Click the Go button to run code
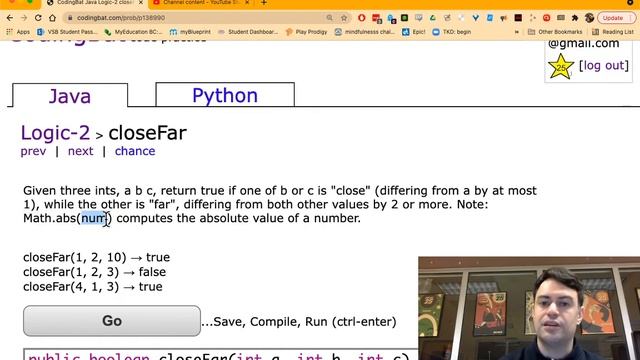 (x=112, y=321)
